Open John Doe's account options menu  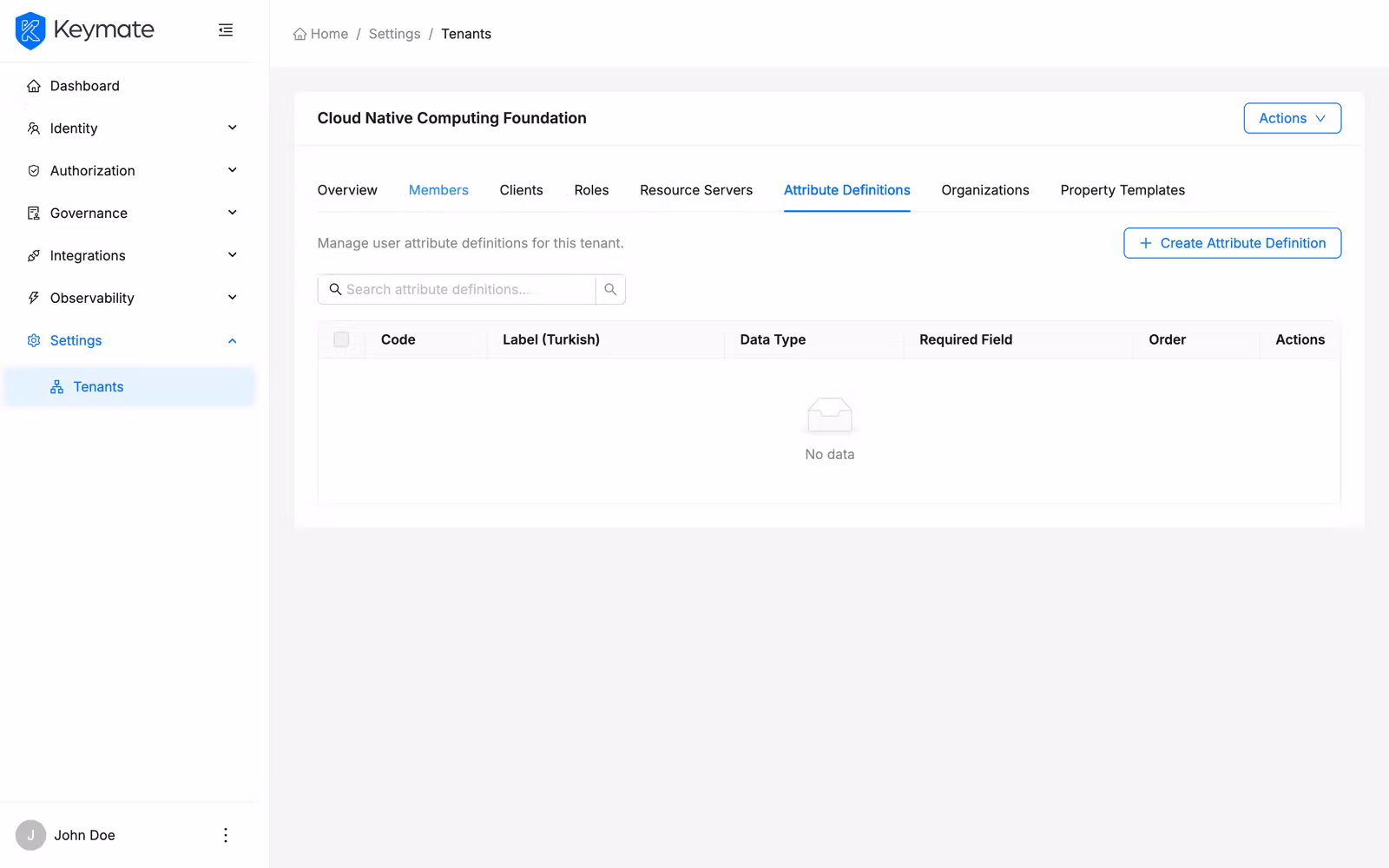[x=225, y=834]
